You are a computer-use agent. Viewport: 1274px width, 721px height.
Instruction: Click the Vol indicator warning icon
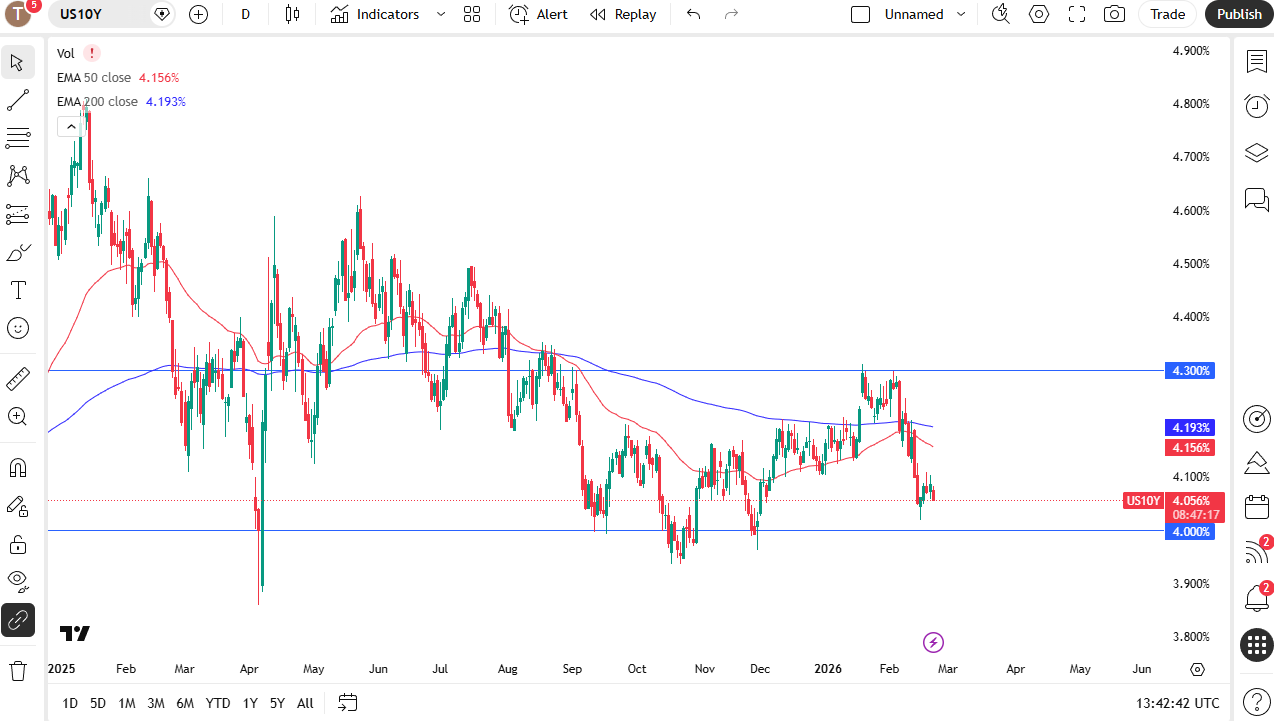92,53
